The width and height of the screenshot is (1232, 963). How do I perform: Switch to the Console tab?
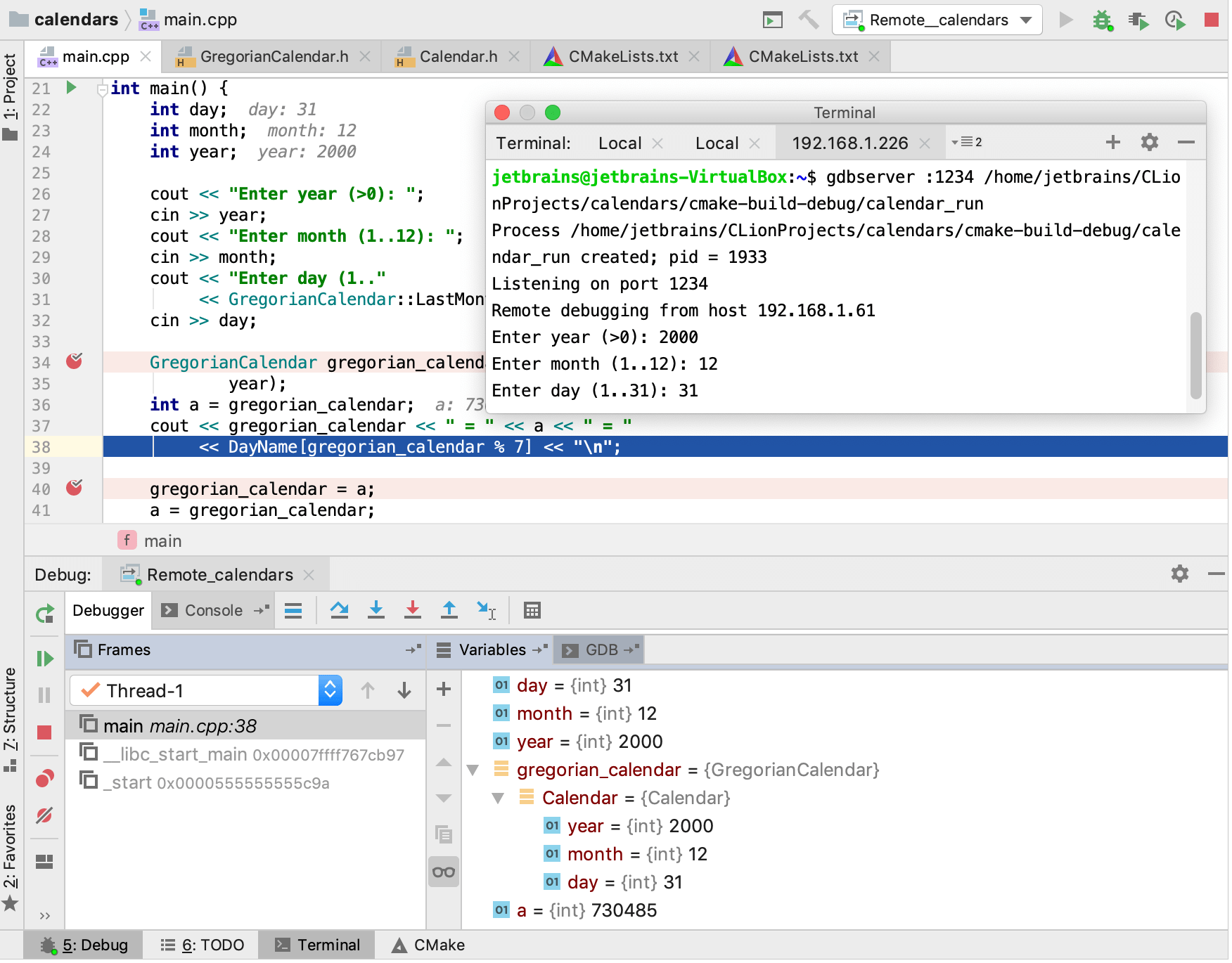pos(212,610)
